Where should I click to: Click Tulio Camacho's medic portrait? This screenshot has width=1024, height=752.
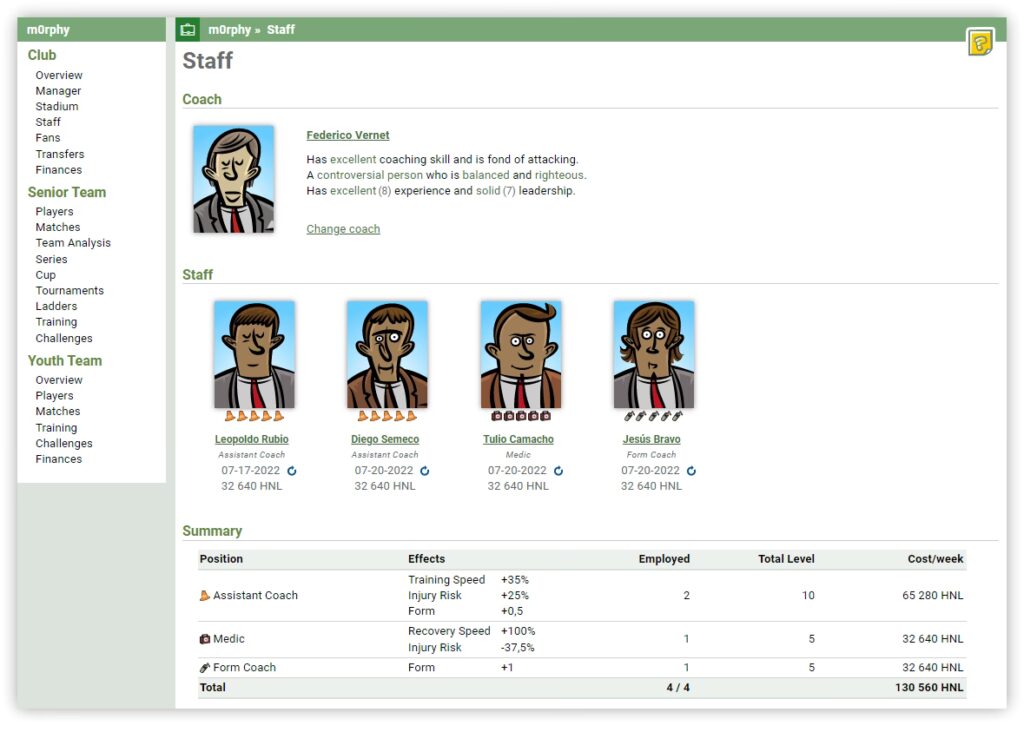pos(520,354)
